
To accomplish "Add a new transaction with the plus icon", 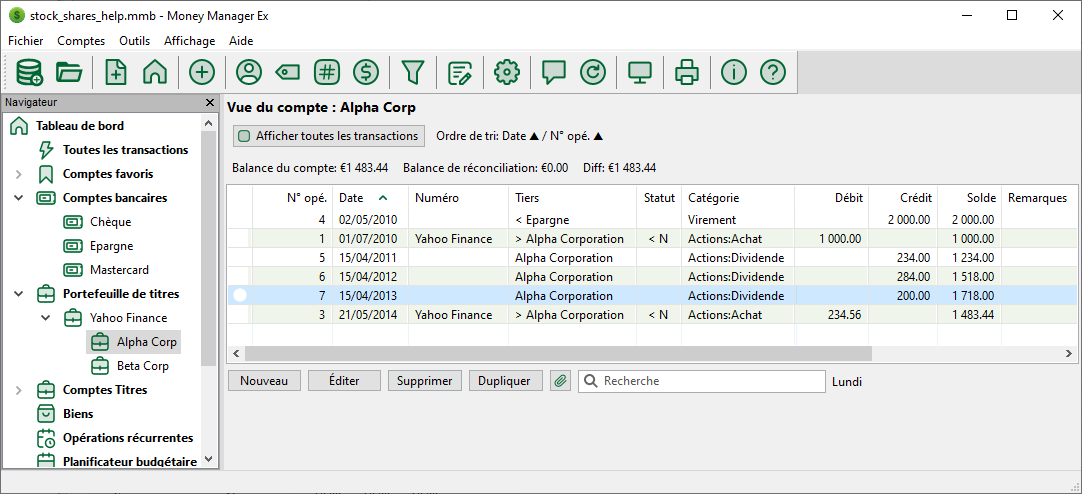I will (x=201, y=72).
